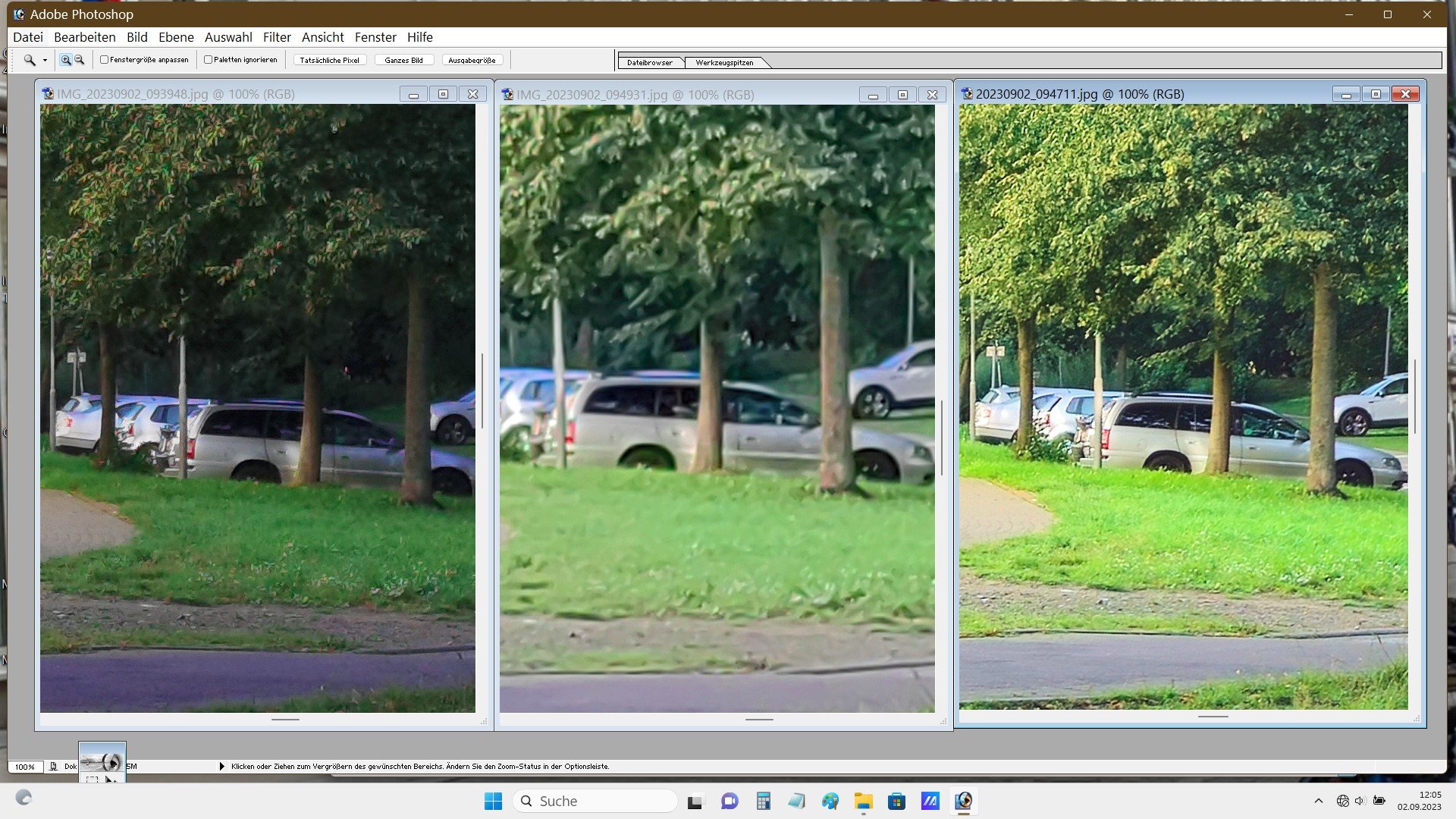Screen dimensions: 1456x819
Task: Open Windows Start menu
Action: [493, 801]
